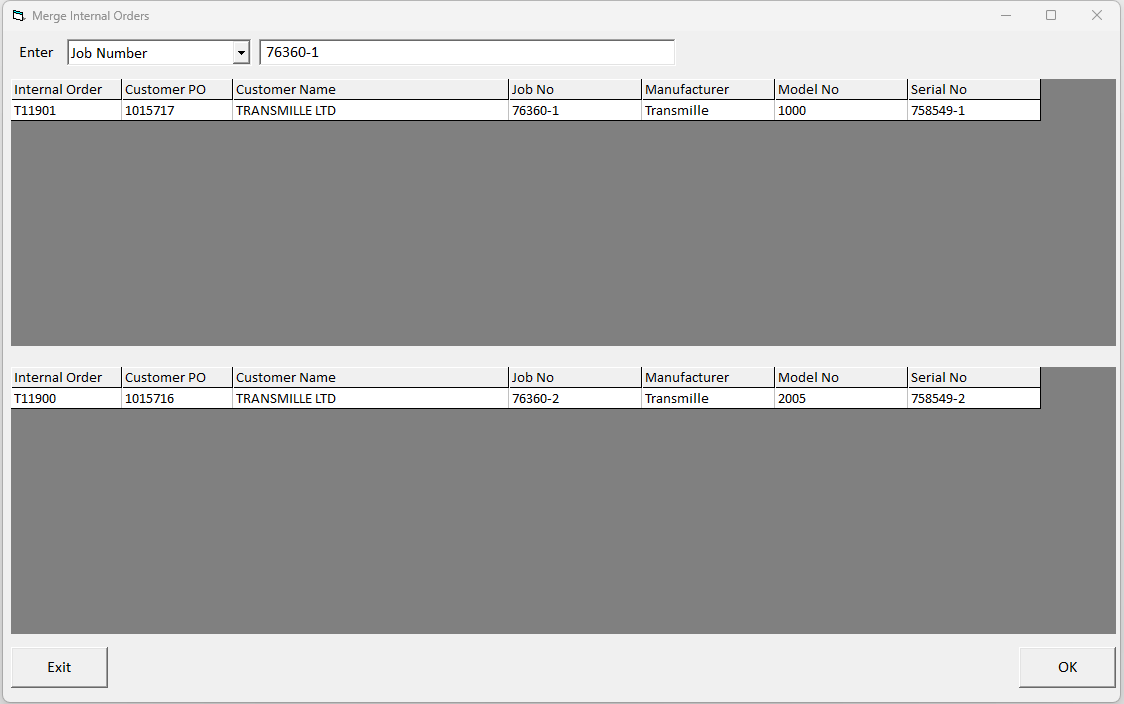Click lower grid Internal Order column header
Viewport: 1124px width, 704px height.
(x=66, y=378)
